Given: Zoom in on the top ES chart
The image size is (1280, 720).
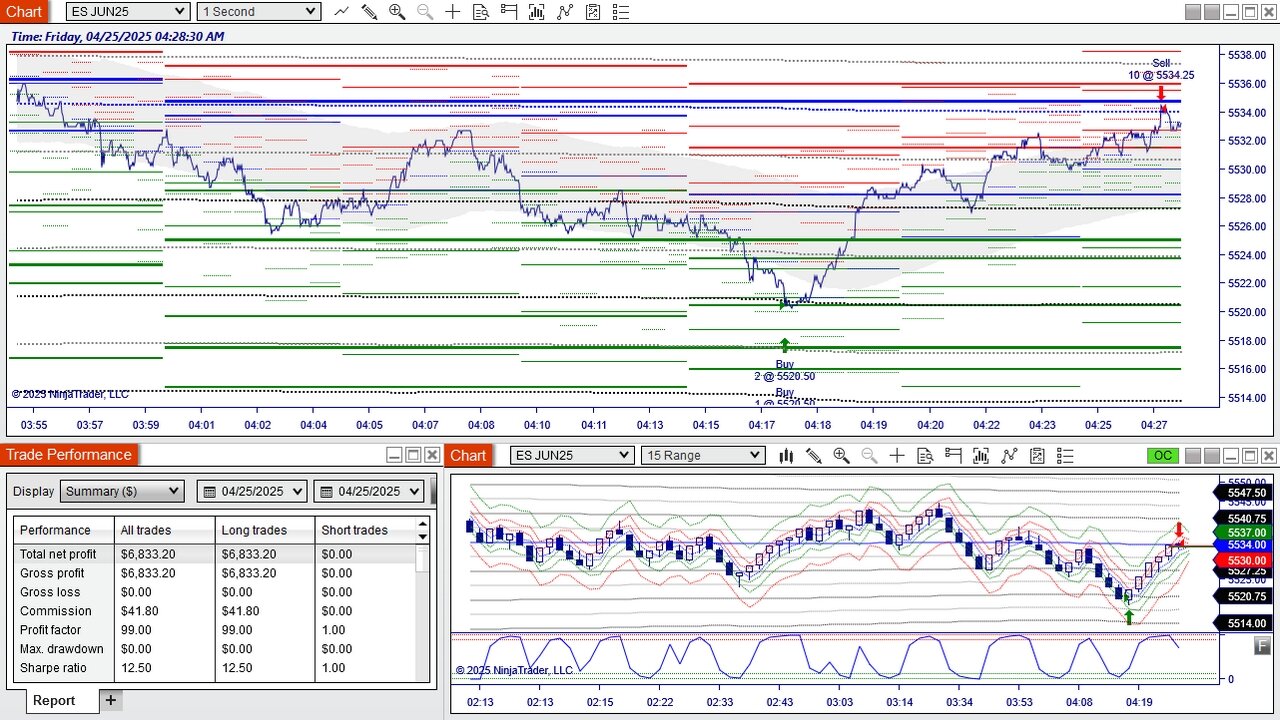Looking at the screenshot, I should [x=397, y=11].
